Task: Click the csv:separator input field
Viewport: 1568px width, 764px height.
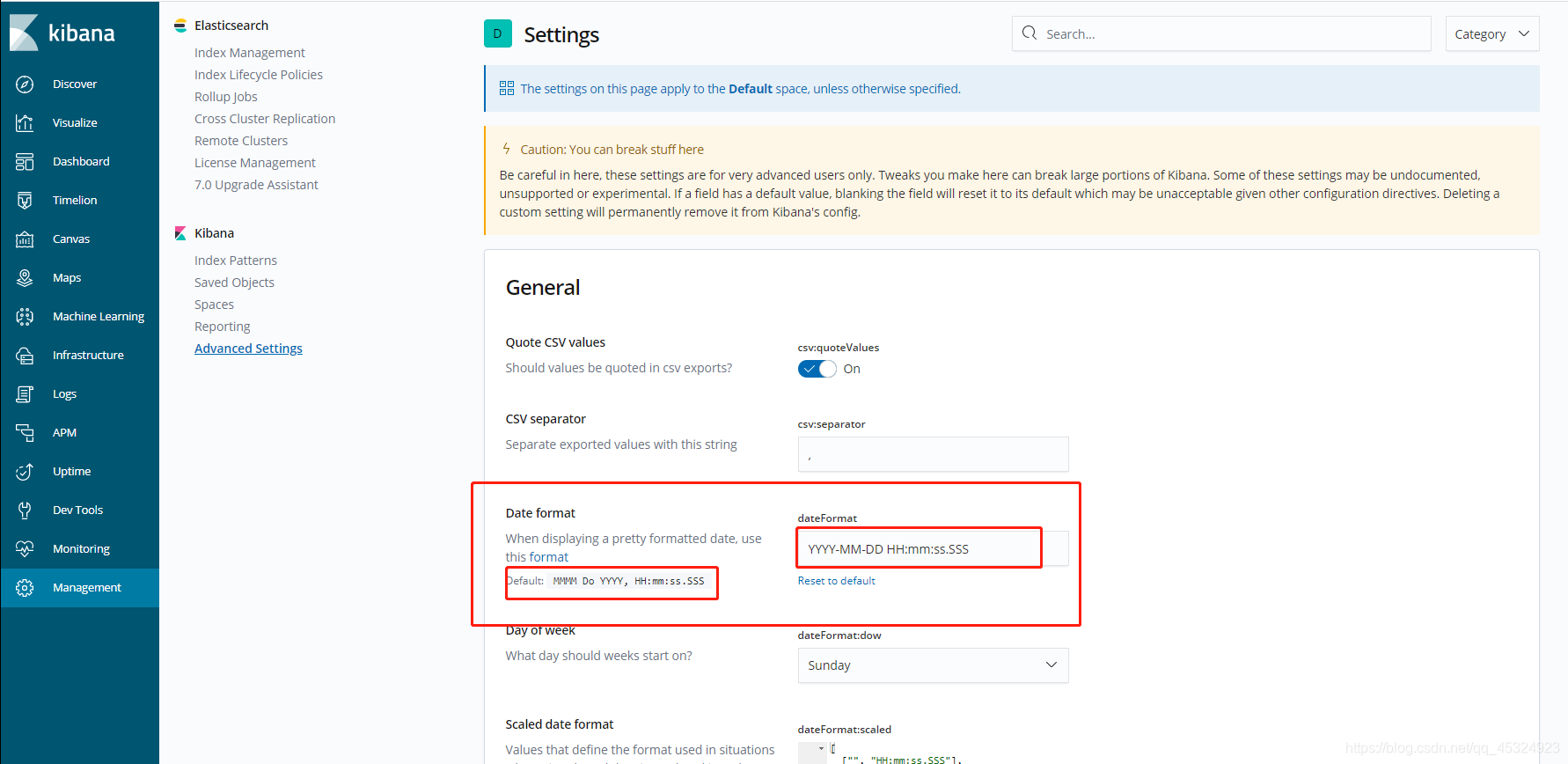Action: [x=933, y=454]
